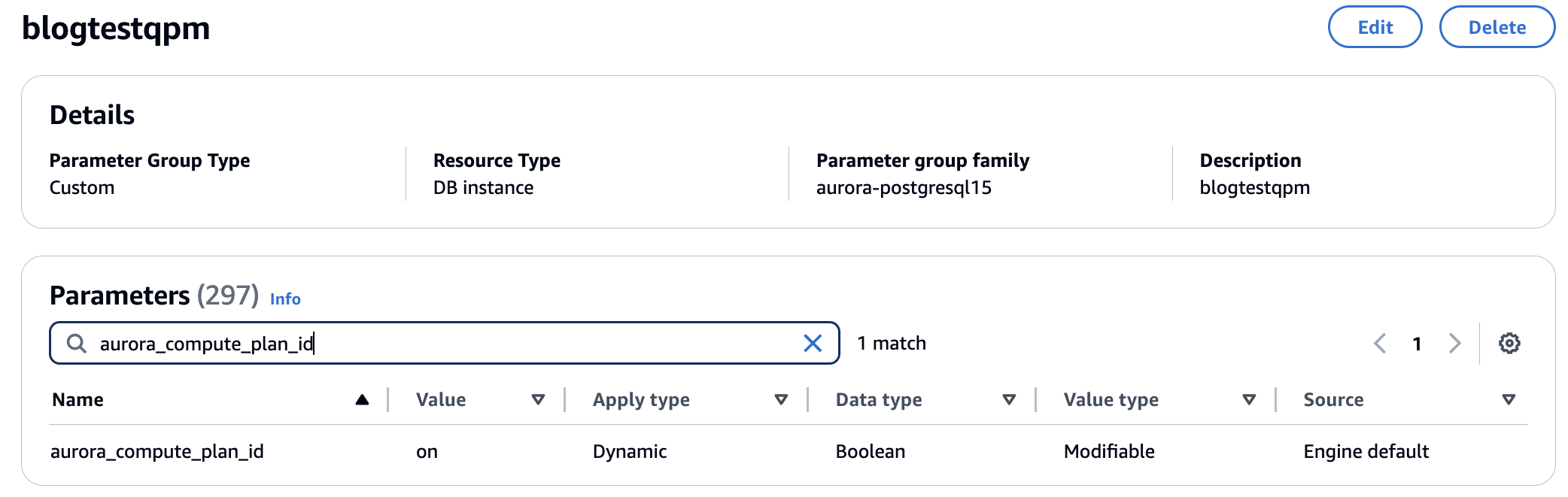Click the column divider between Name and Value

point(388,400)
